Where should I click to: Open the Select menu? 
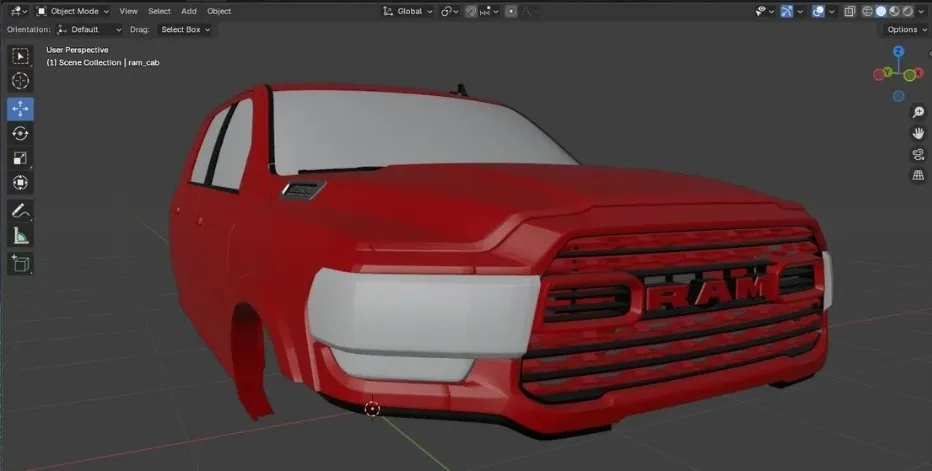pyautogui.click(x=159, y=11)
